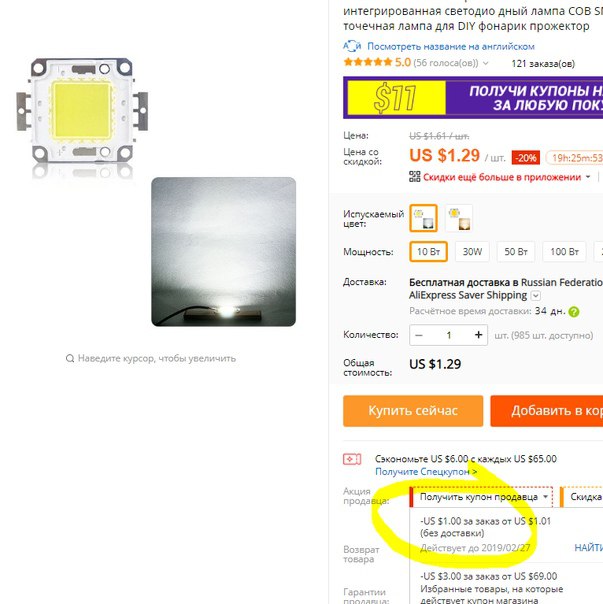603x604 pixels.
Task: Click the green delivery time help icon
Action: pos(574,312)
